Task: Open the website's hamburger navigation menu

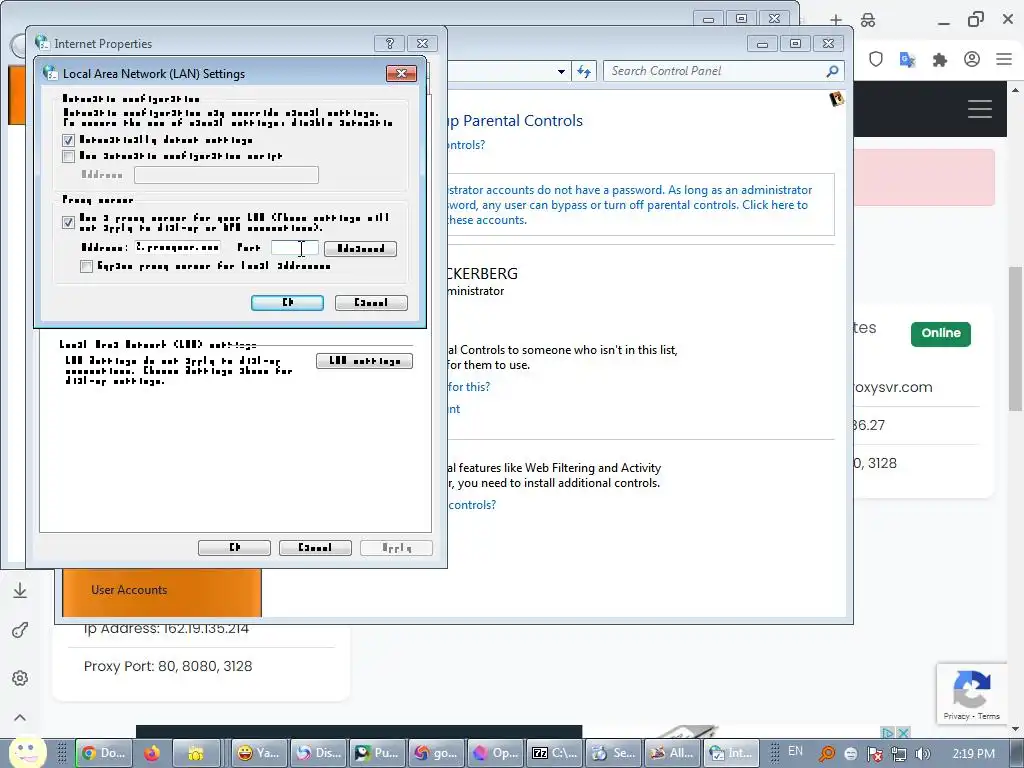Action: (980, 109)
